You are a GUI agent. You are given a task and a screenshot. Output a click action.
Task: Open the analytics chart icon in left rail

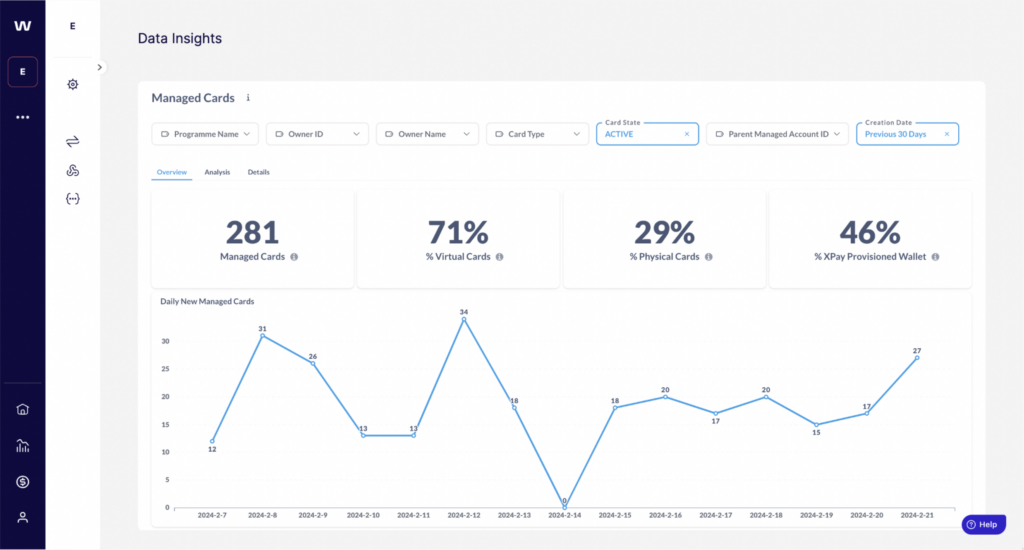[x=23, y=446]
